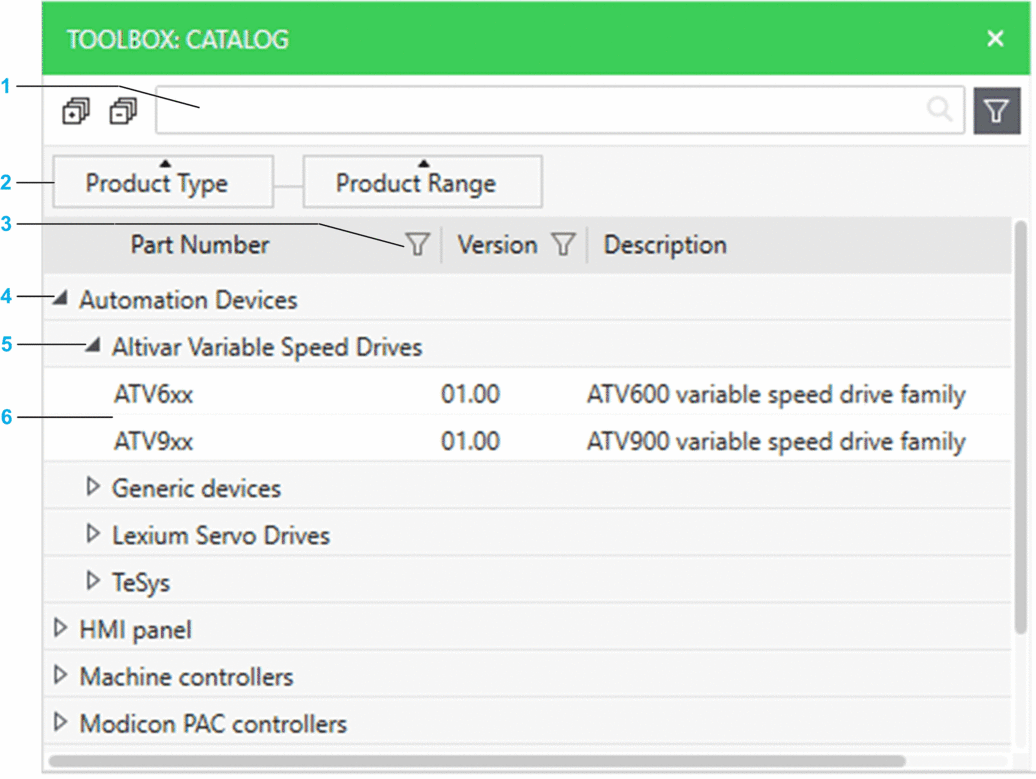Image resolution: width=1036 pixels, height=779 pixels.
Task: Select the Generic devices label
Action: 196,488
